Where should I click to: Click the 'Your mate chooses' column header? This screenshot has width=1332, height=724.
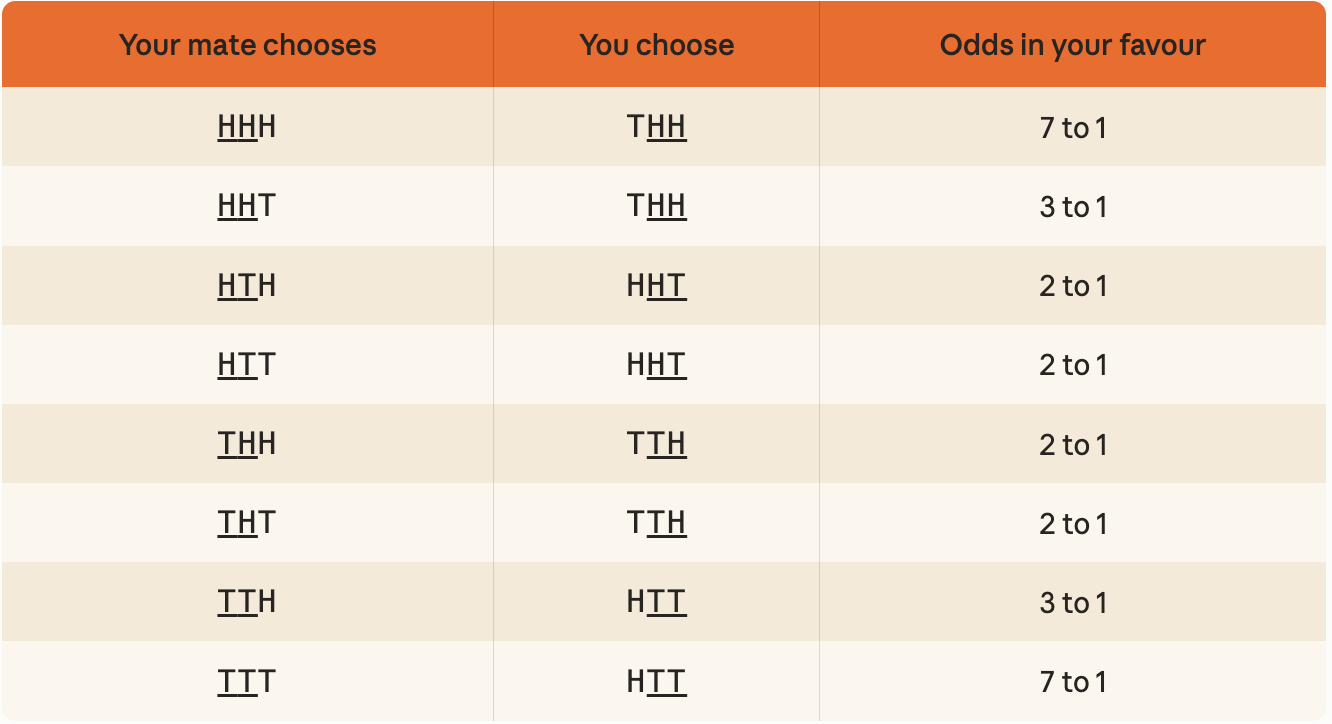click(x=248, y=46)
